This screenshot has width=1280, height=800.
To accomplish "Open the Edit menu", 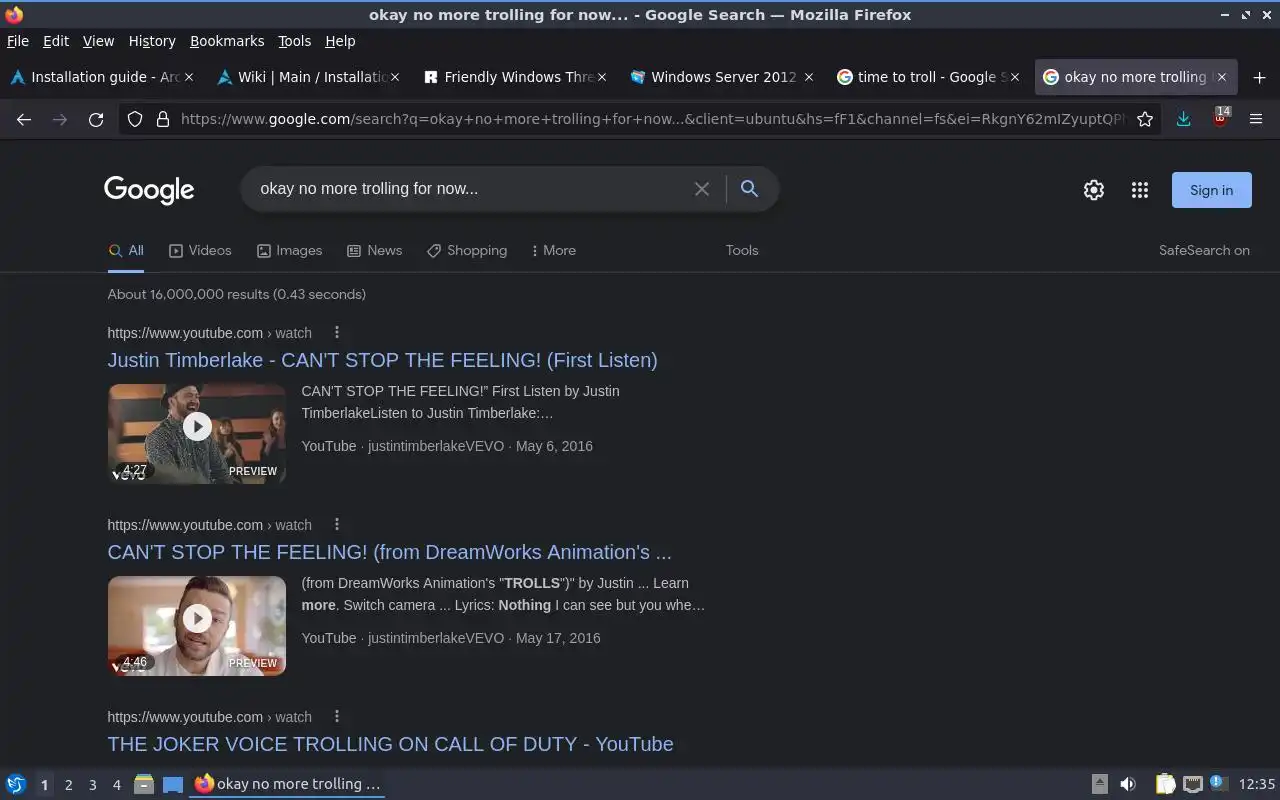I will [56, 41].
